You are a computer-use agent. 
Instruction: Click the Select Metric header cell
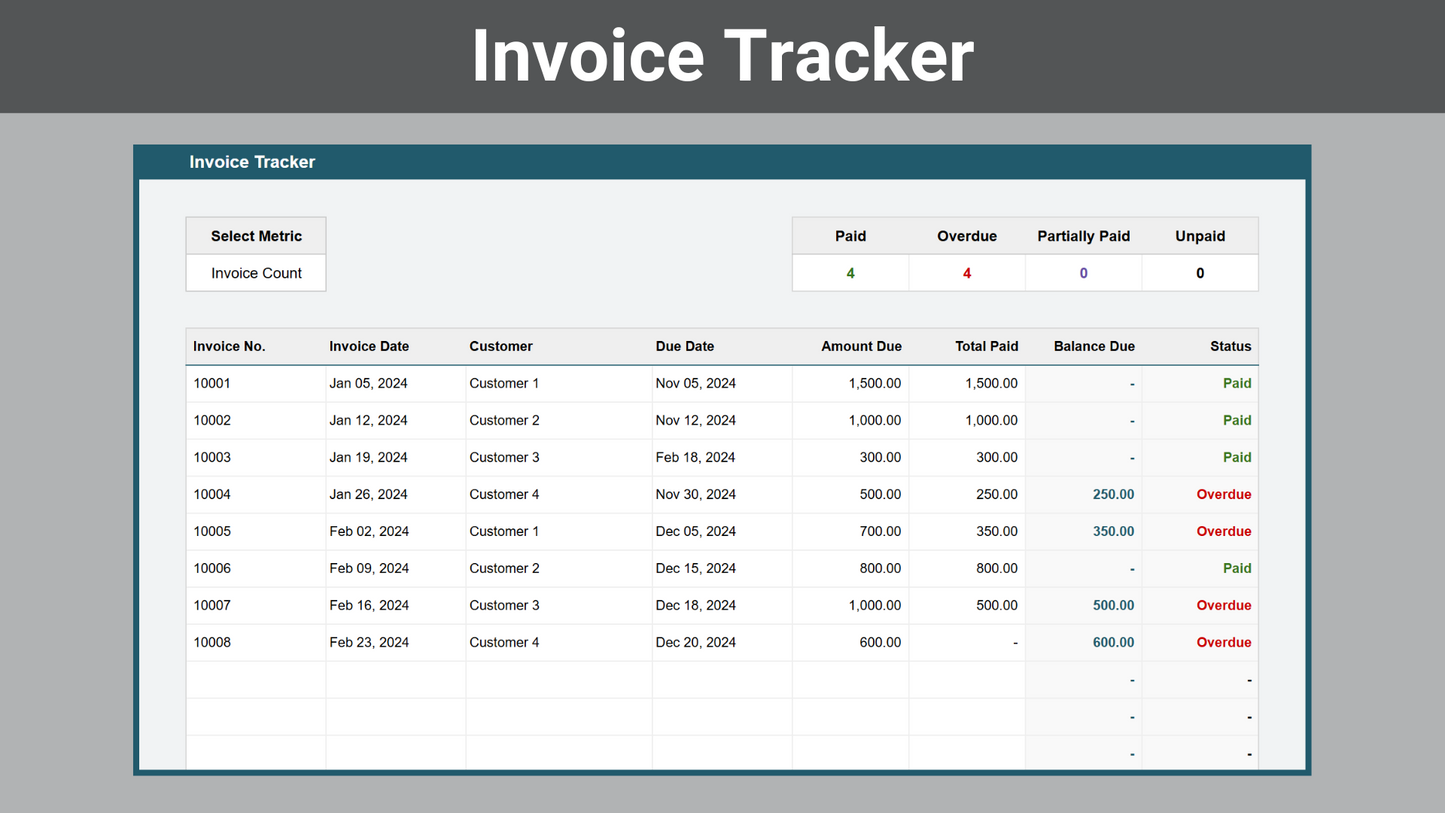(x=256, y=236)
